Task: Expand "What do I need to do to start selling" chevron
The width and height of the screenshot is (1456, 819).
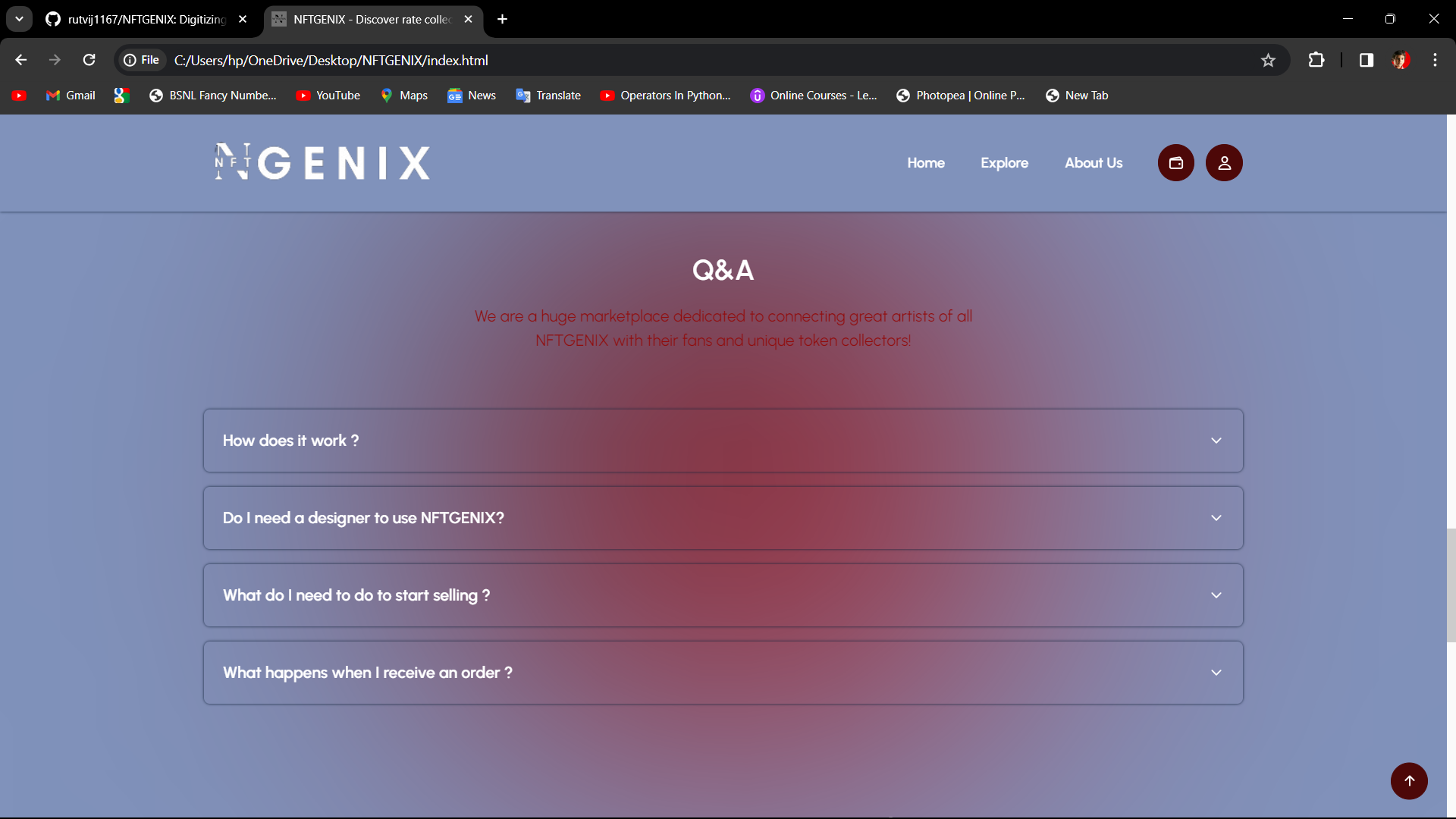Action: point(1216,595)
